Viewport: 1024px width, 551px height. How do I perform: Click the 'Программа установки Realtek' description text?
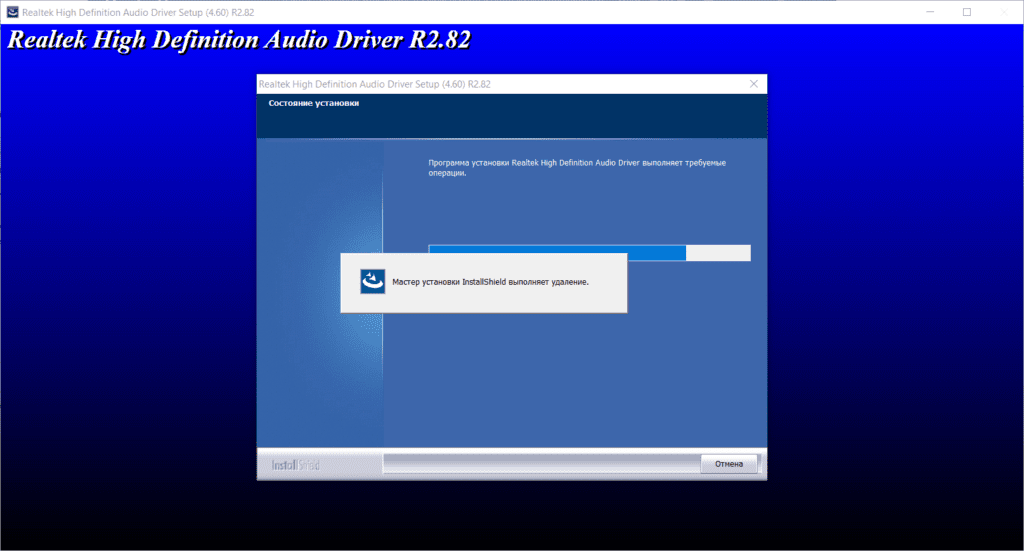pyautogui.click(x=577, y=168)
